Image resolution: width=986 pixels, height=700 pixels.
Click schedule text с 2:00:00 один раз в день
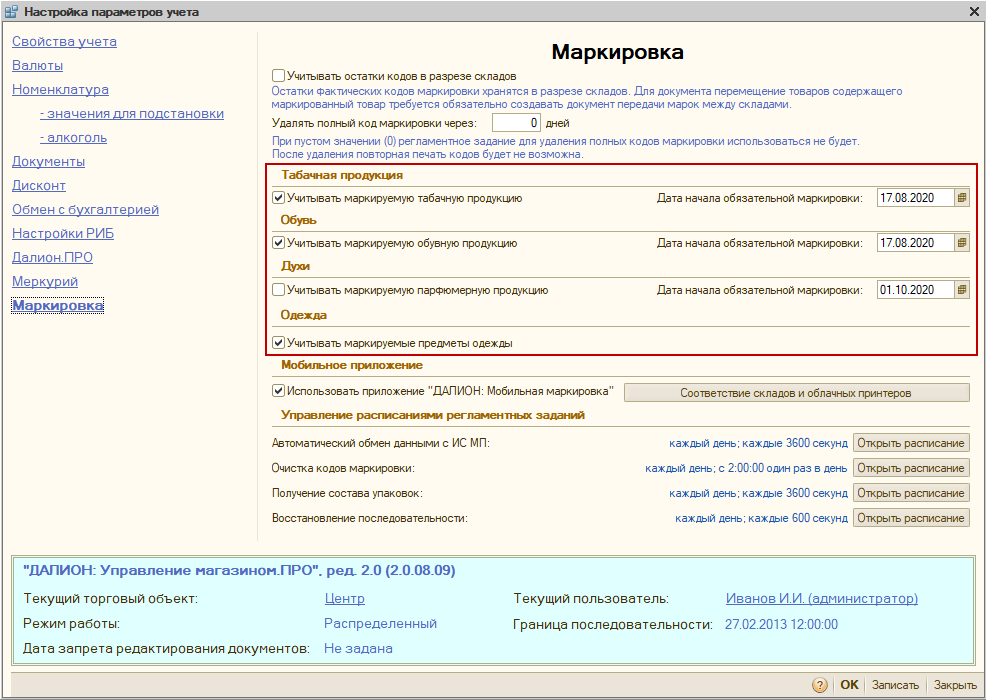tap(782, 468)
